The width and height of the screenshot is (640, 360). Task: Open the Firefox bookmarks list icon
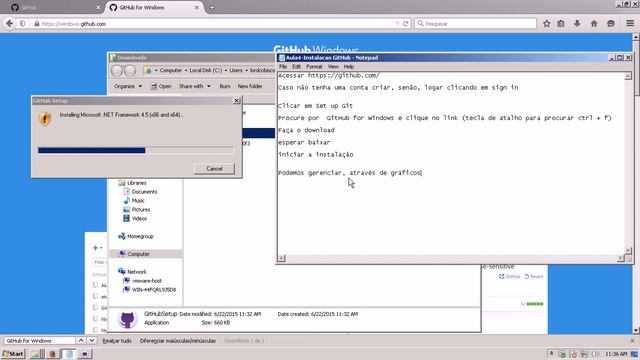(x=561, y=24)
